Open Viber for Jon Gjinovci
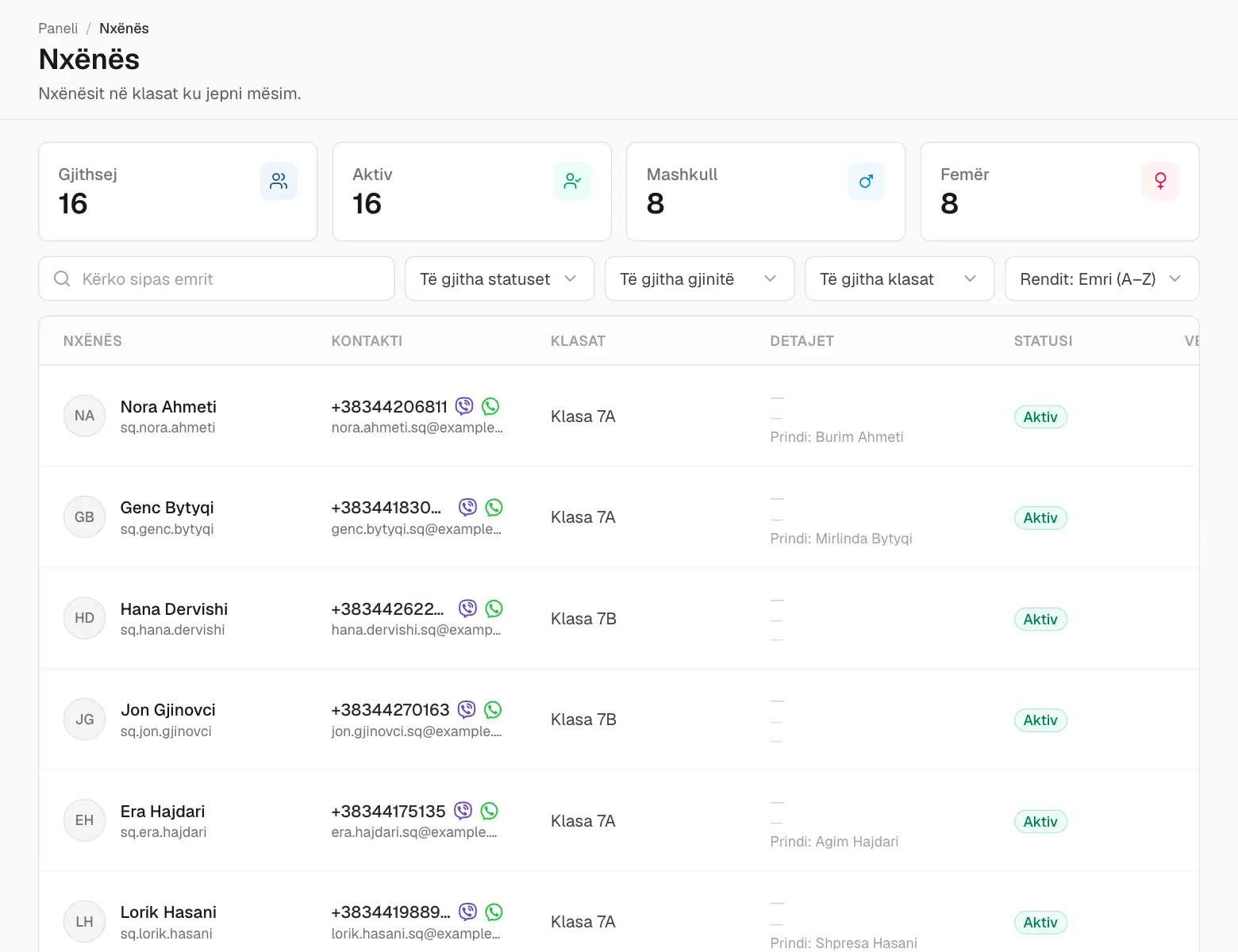The height and width of the screenshot is (952, 1238). tap(467, 709)
